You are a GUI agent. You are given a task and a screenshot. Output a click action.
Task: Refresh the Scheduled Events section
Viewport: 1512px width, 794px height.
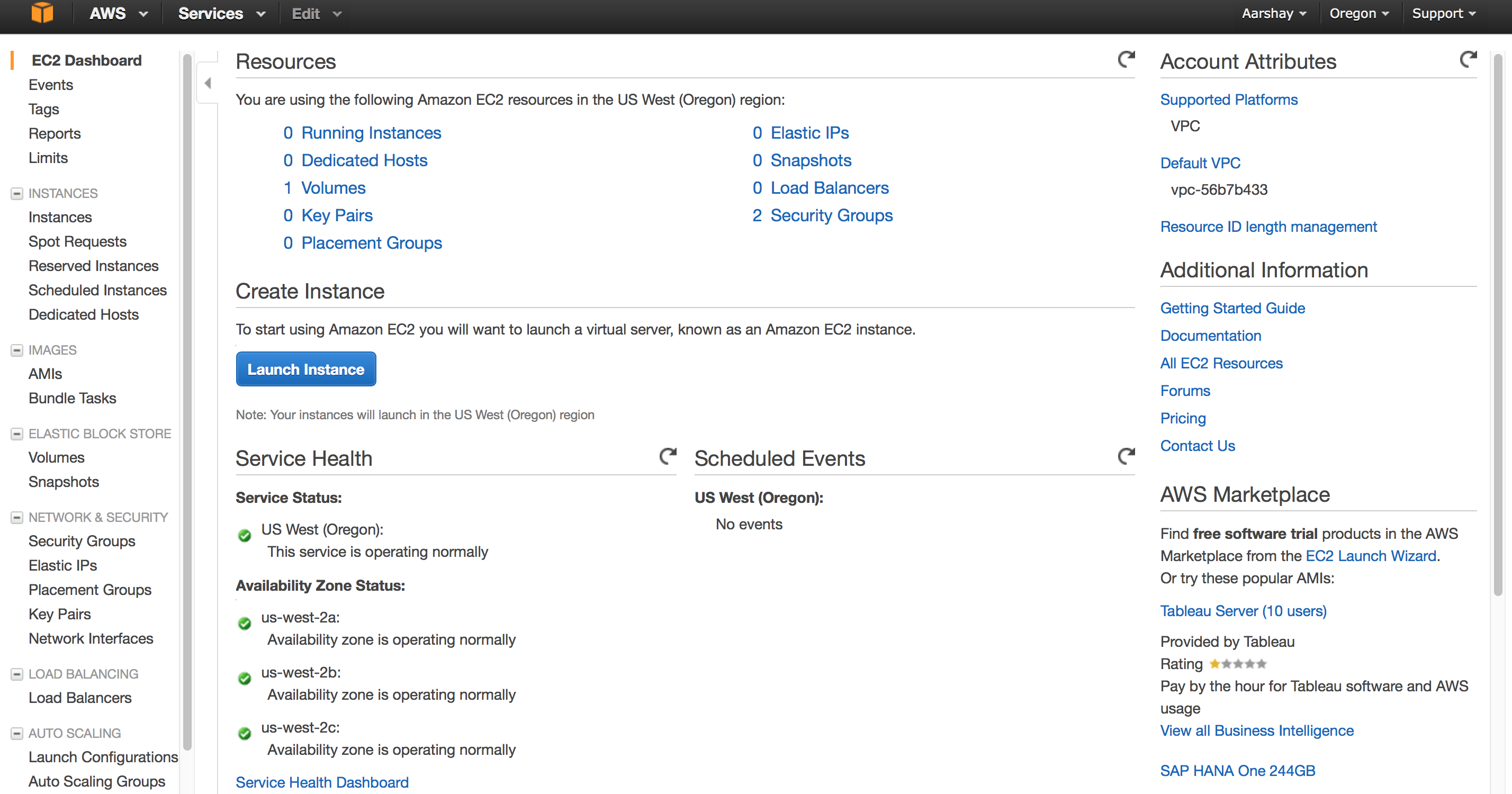[1126, 456]
